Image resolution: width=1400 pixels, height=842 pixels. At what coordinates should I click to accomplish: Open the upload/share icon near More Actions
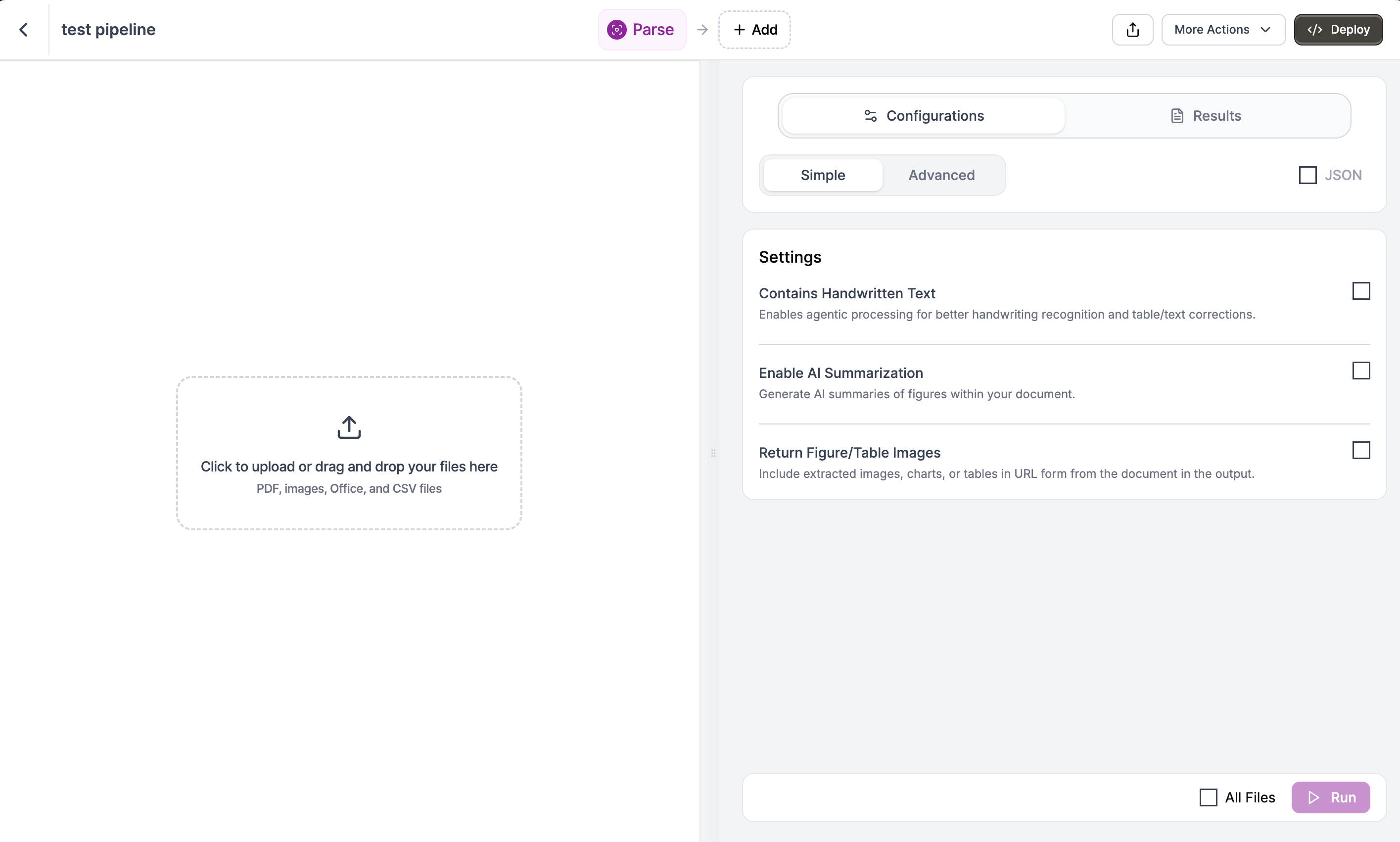click(x=1132, y=29)
